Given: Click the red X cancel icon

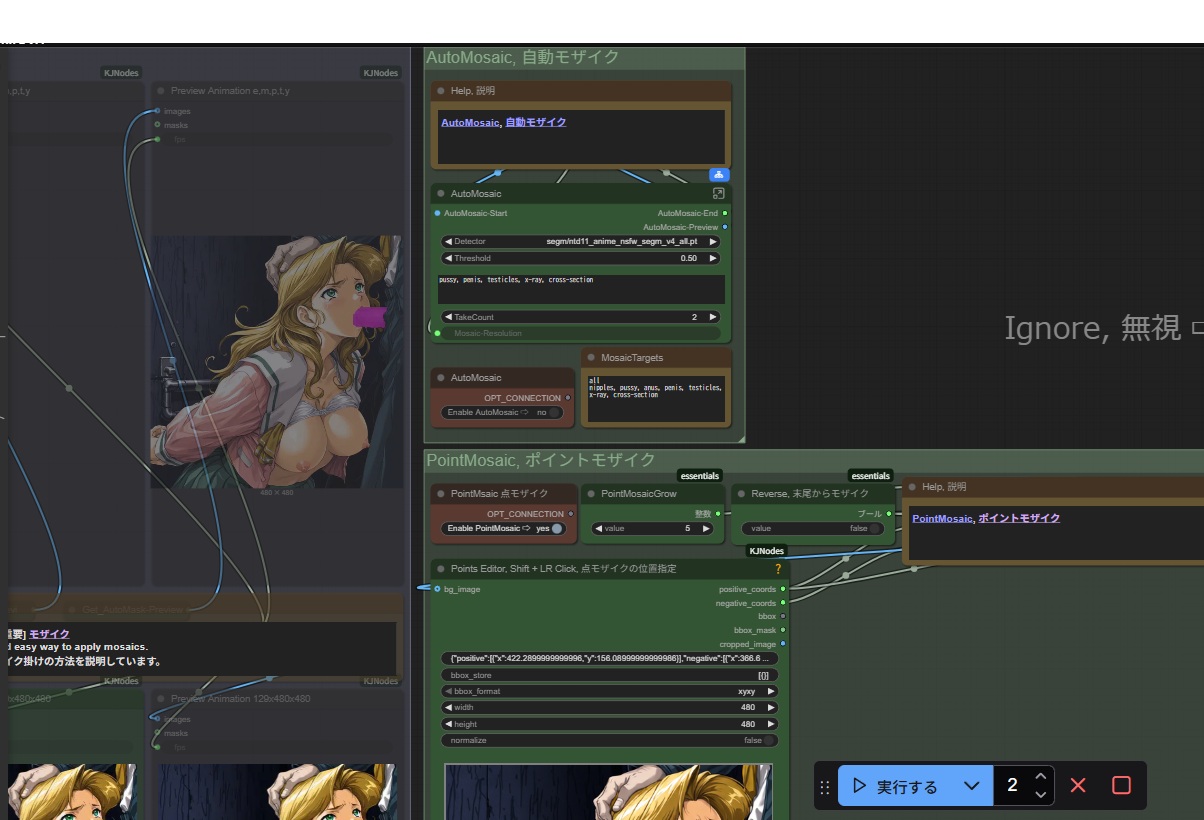Looking at the screenshot, I should (1078, 785).
